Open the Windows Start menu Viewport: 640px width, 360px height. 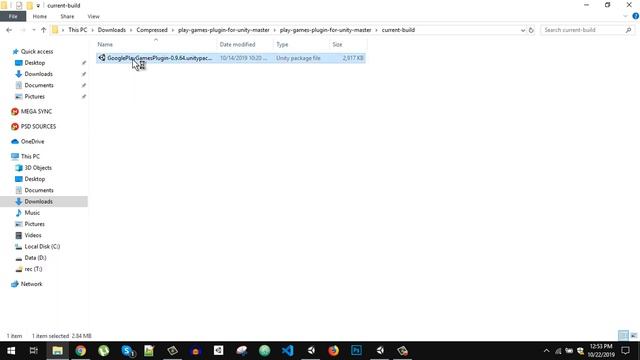point(11,351)
